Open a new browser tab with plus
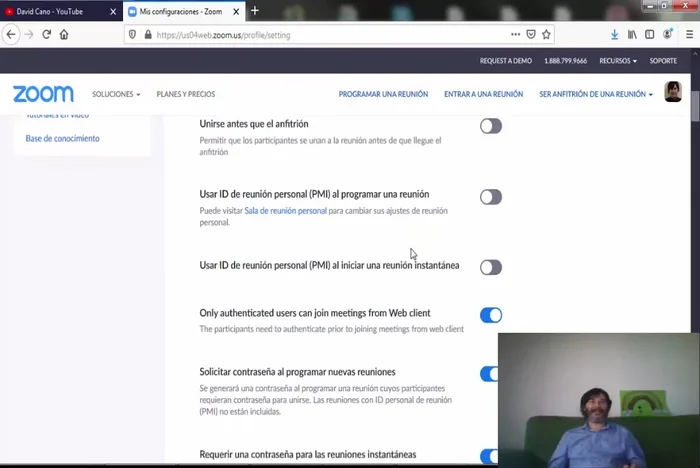 255,11
